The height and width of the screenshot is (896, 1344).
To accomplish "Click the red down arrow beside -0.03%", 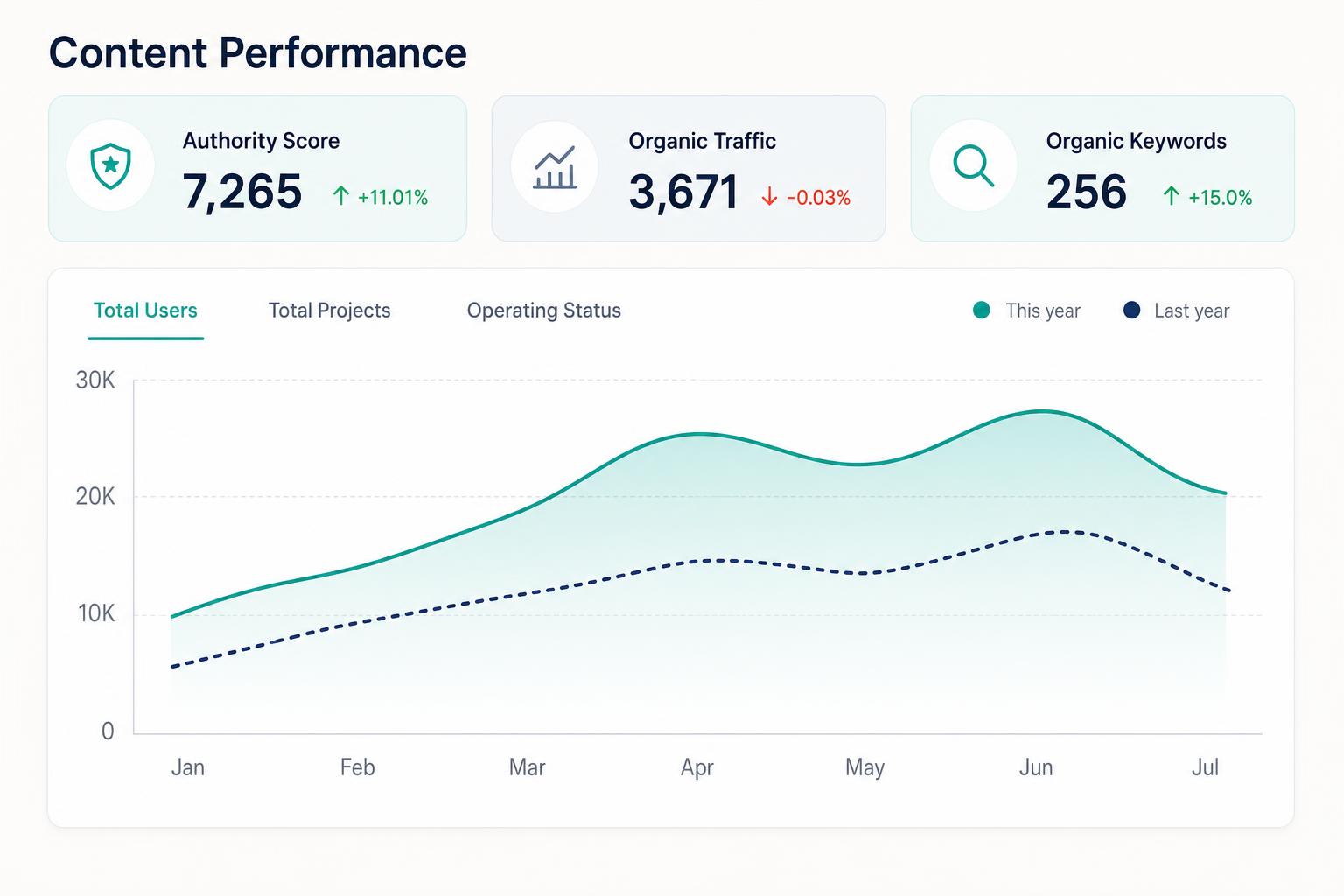I will pos(769,197).
